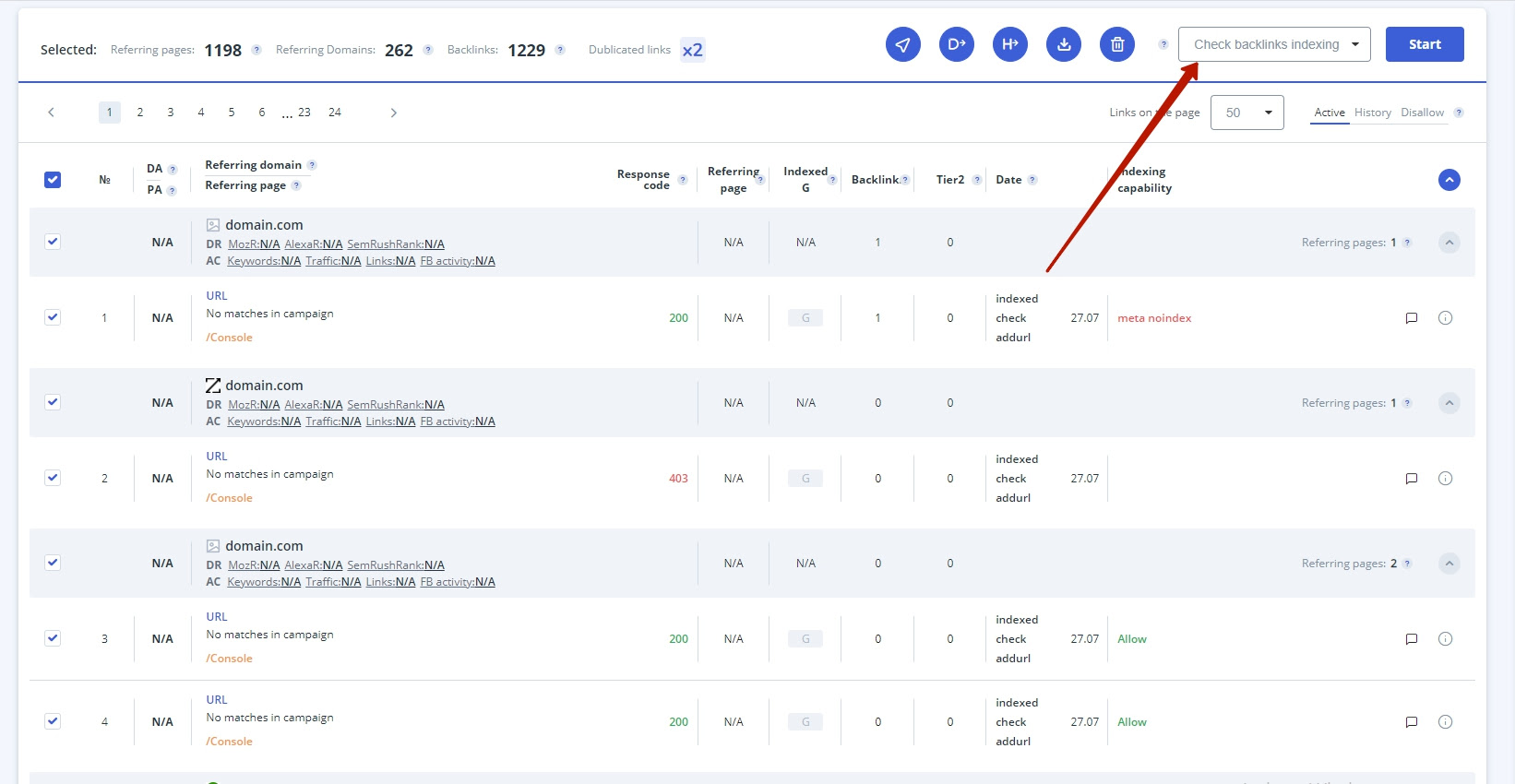Click the Start button

coord(1425,44)
